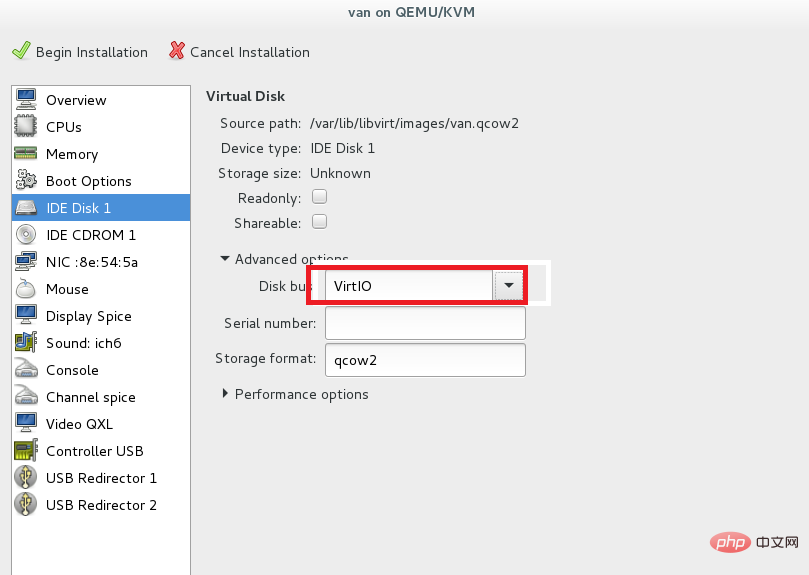The image size is (809, 575).
Task: Click the Virtual Disk heading
Action: pyautogui.click(x=246, y=96)
